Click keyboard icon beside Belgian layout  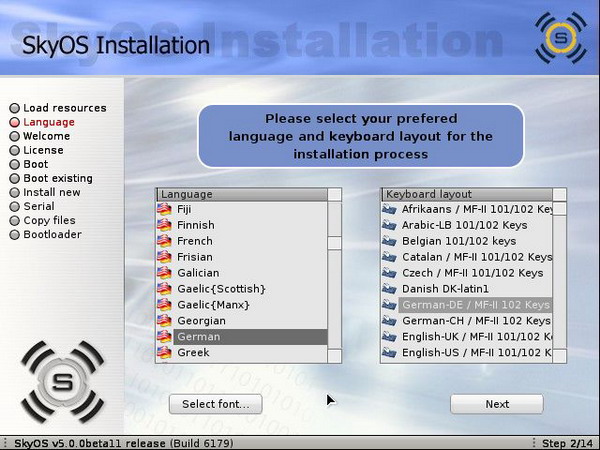(389, 241)
